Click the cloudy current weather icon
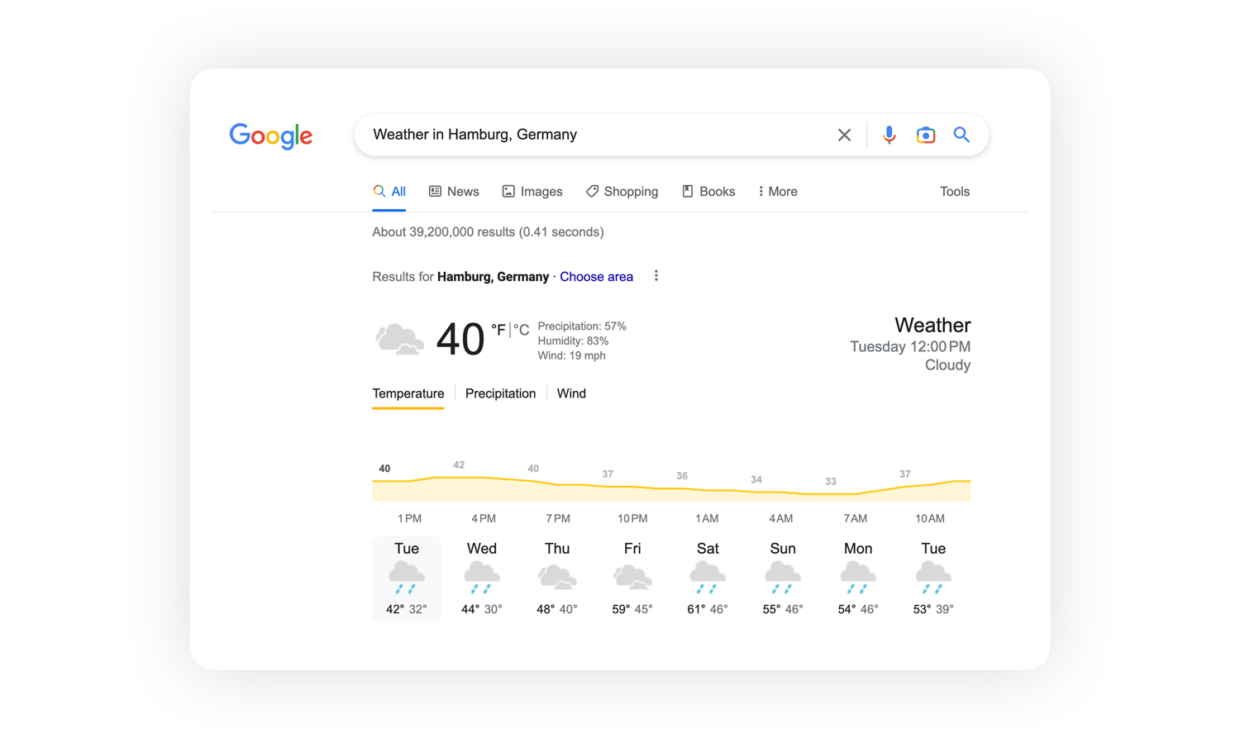This screenshot has width=1240, height=738. click(399, 339)
